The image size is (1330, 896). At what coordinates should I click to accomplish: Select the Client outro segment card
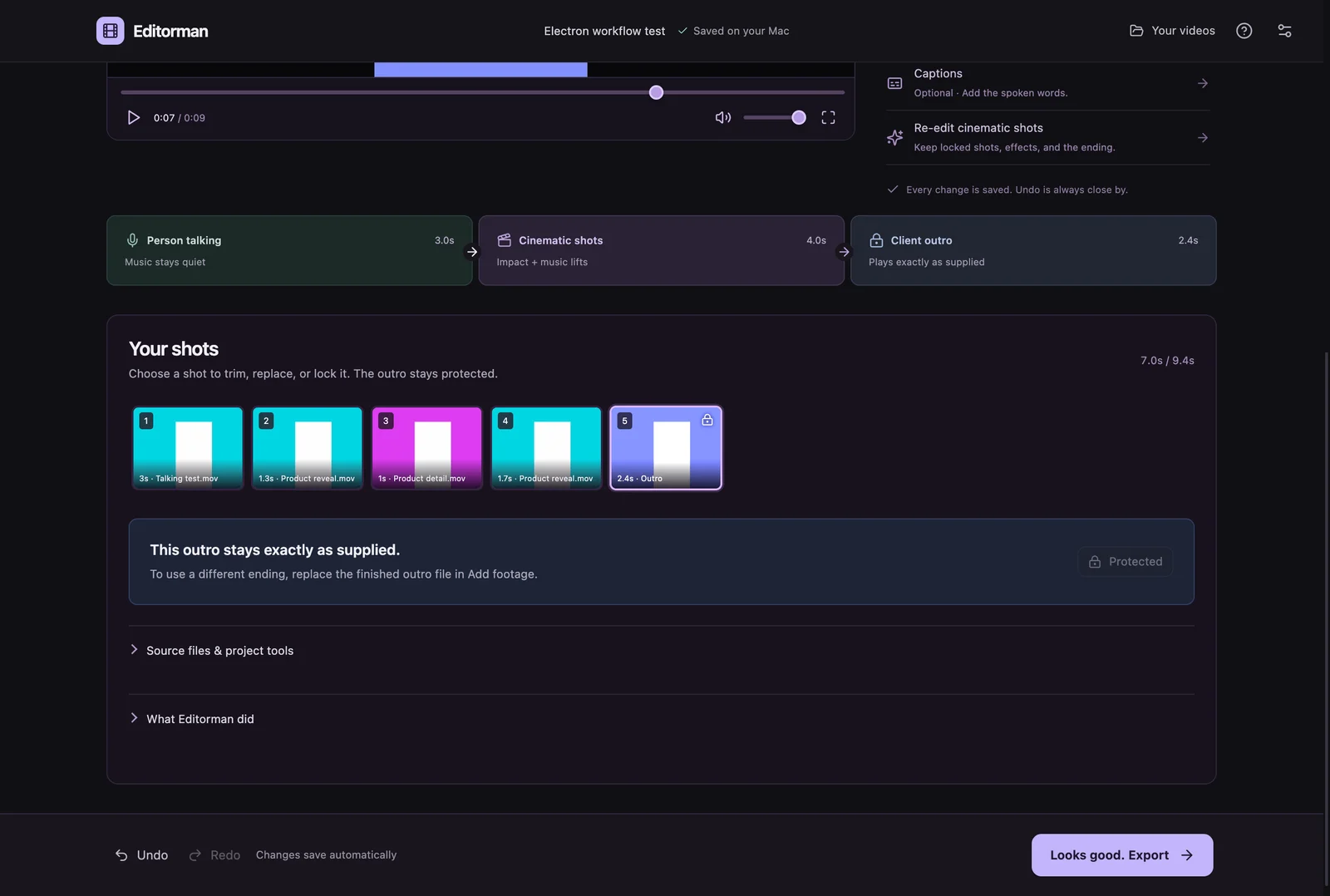point(1033,250)
